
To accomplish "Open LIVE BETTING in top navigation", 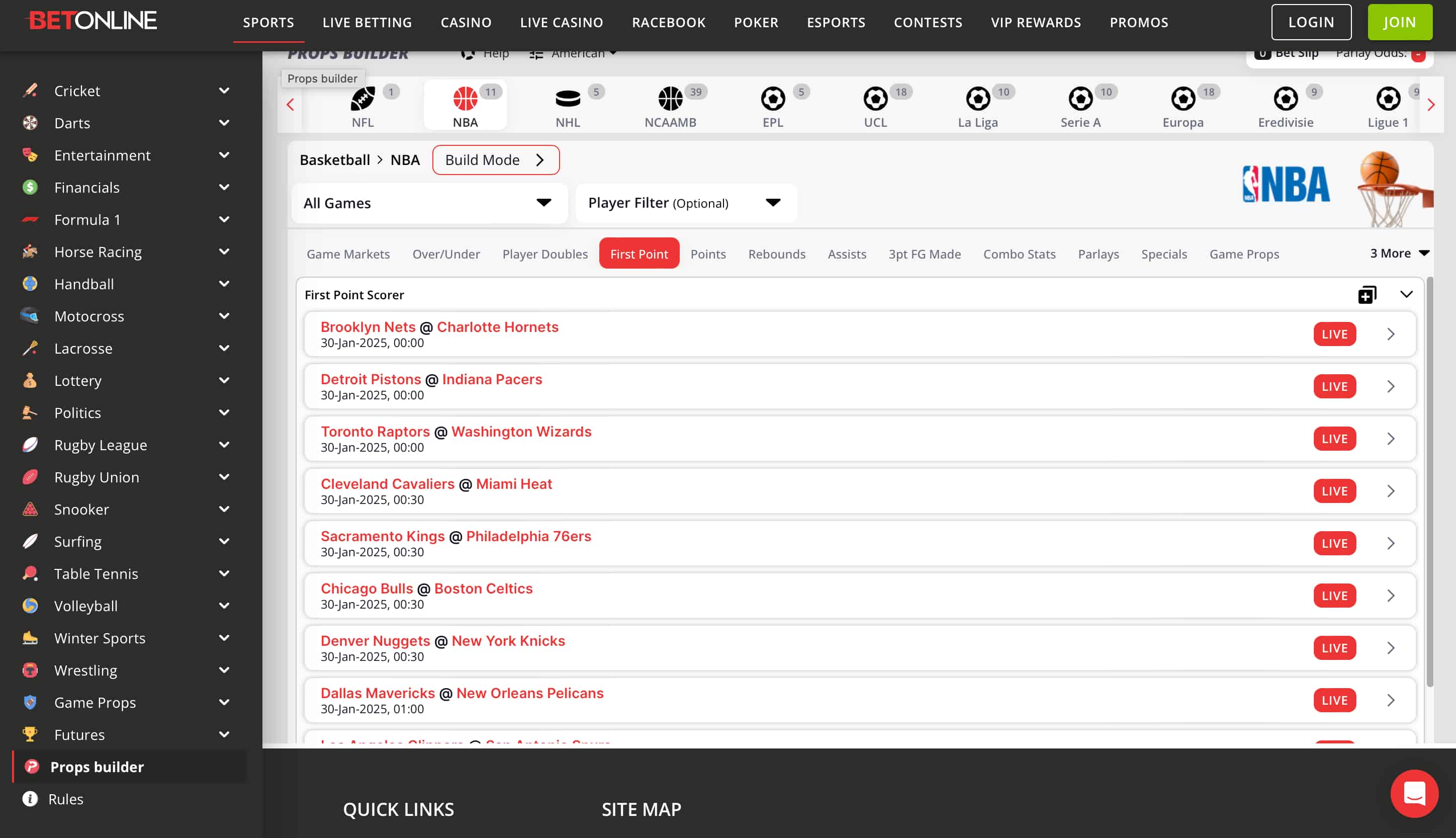I will (x=367, y=23).
